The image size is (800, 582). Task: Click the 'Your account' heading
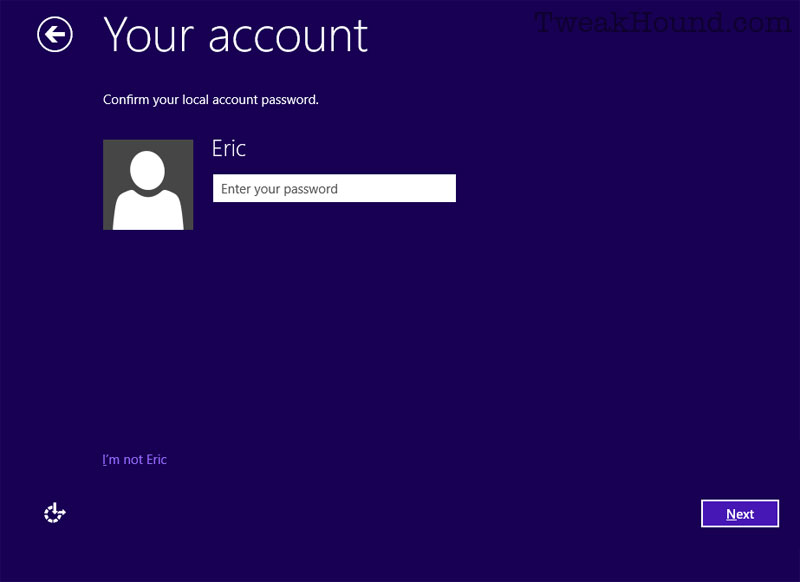coord(236,36)
